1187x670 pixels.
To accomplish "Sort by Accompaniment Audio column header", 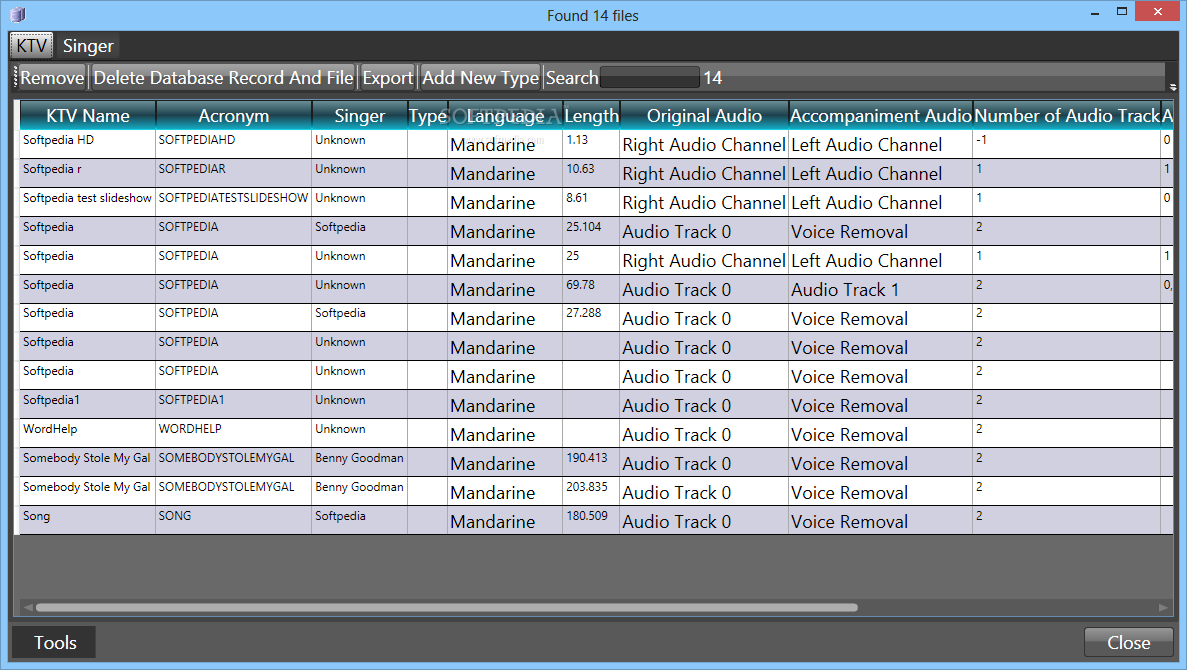I will [880, 115].
